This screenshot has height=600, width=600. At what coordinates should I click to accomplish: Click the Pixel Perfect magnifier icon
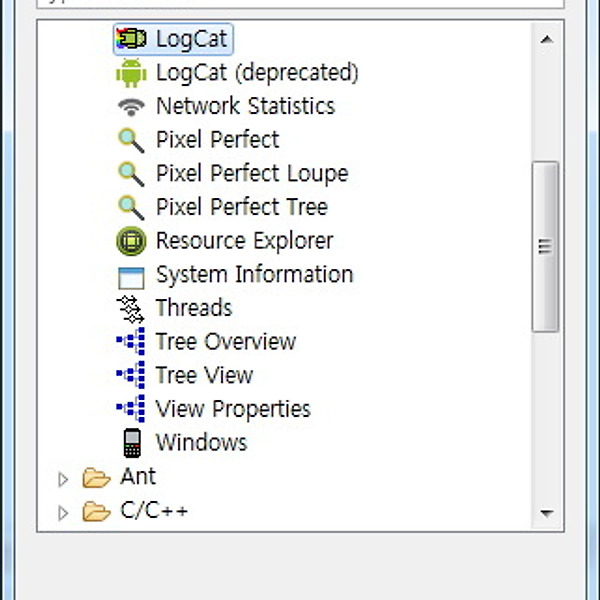[x=131, y=140]
